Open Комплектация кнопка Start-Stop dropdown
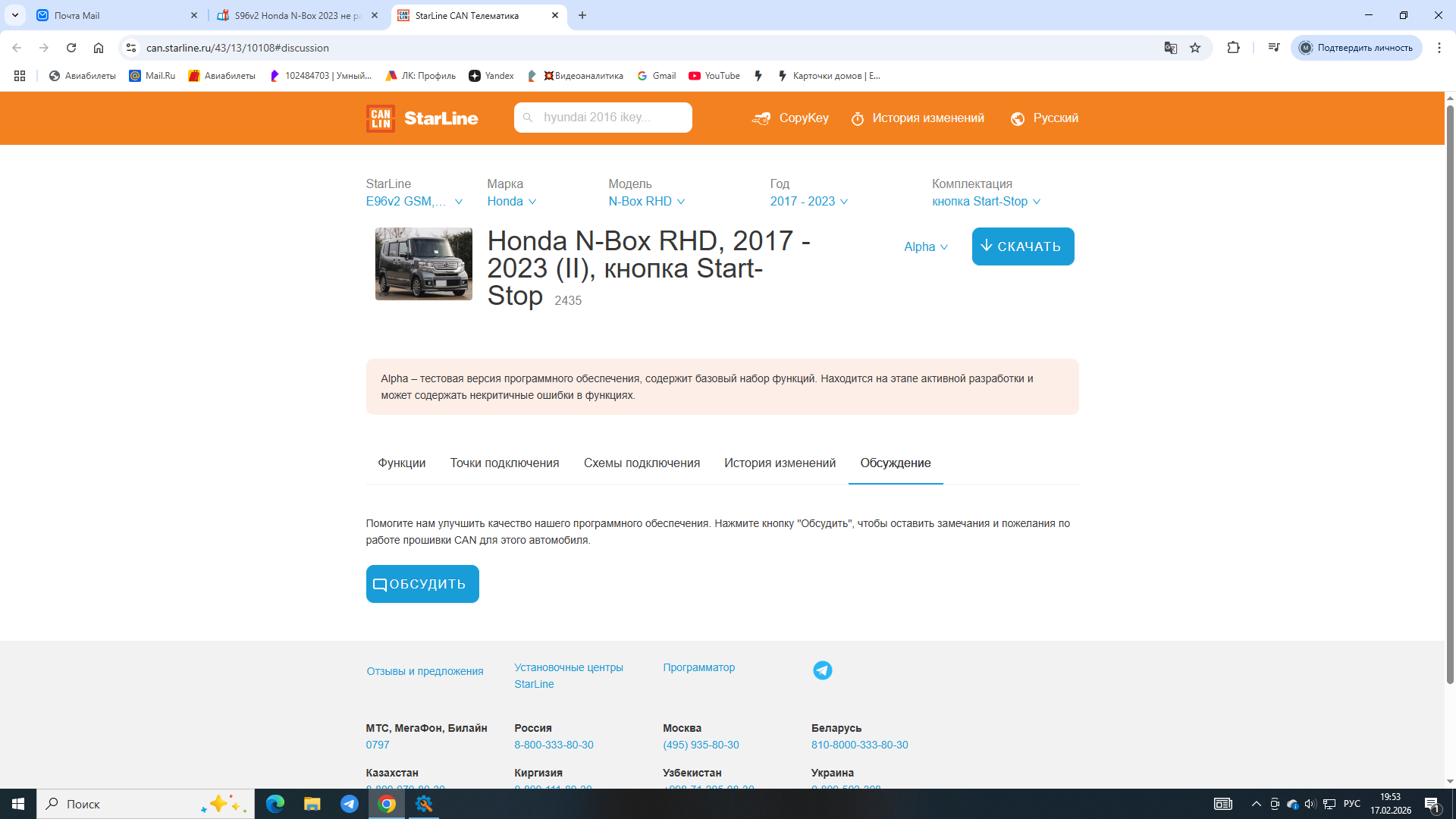 [986, 201]
